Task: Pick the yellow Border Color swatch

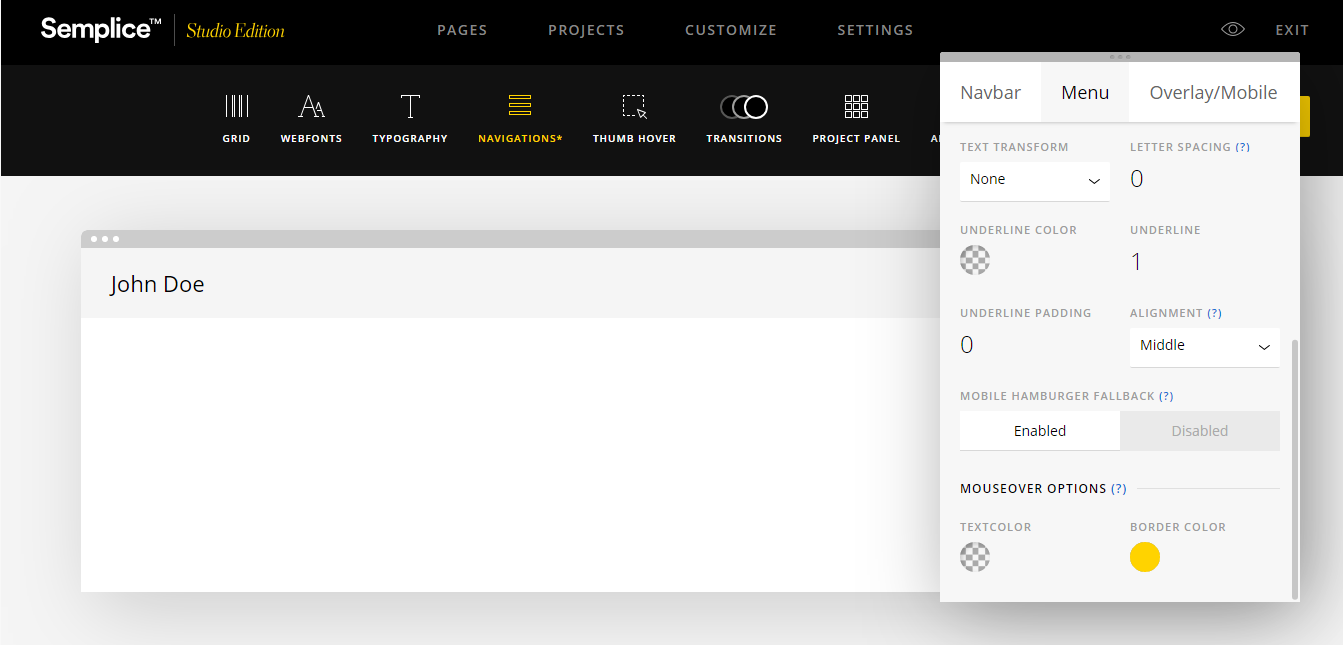Action: click(x=1145, y=557)
